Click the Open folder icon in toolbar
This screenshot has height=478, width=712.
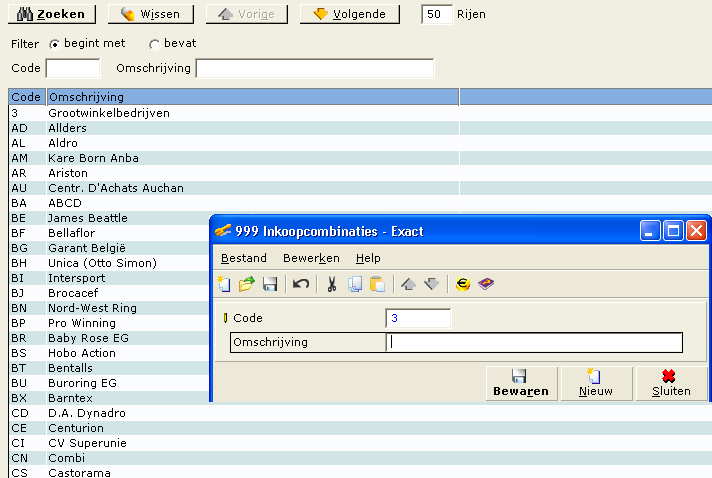point(247,284)
